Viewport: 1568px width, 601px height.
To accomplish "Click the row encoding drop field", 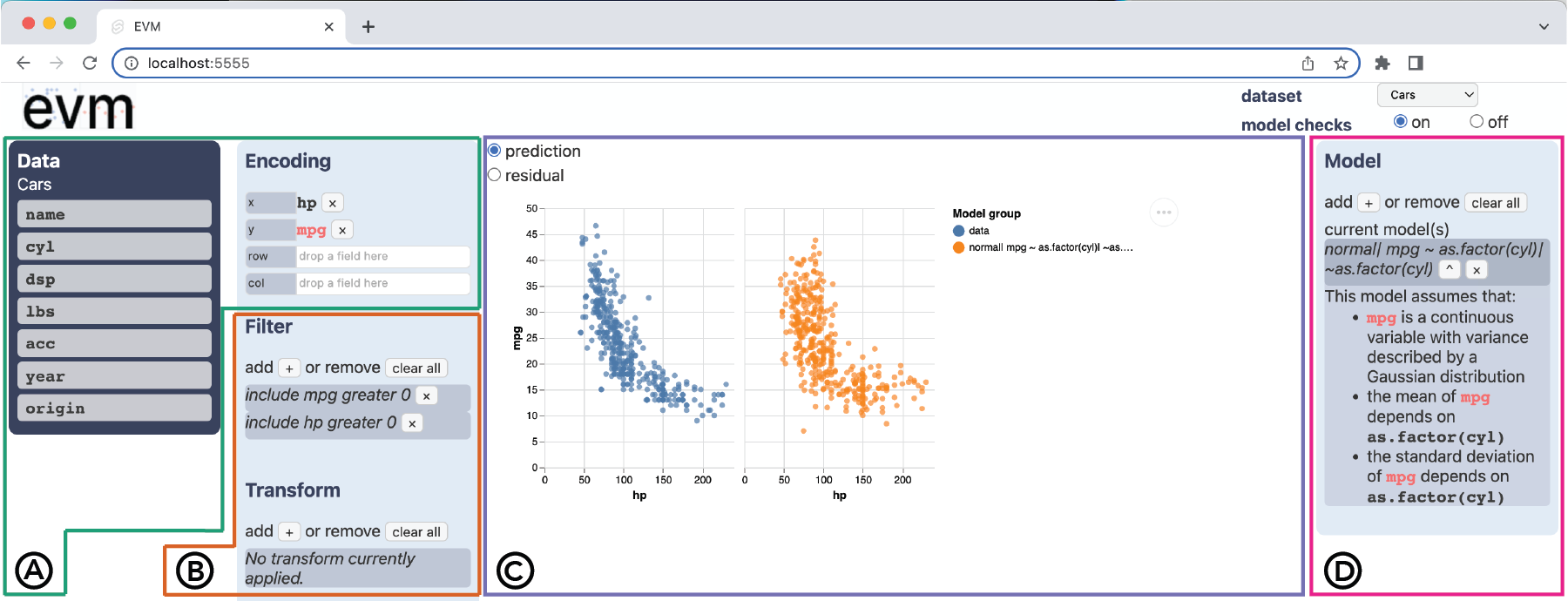I will click(382, 256).
